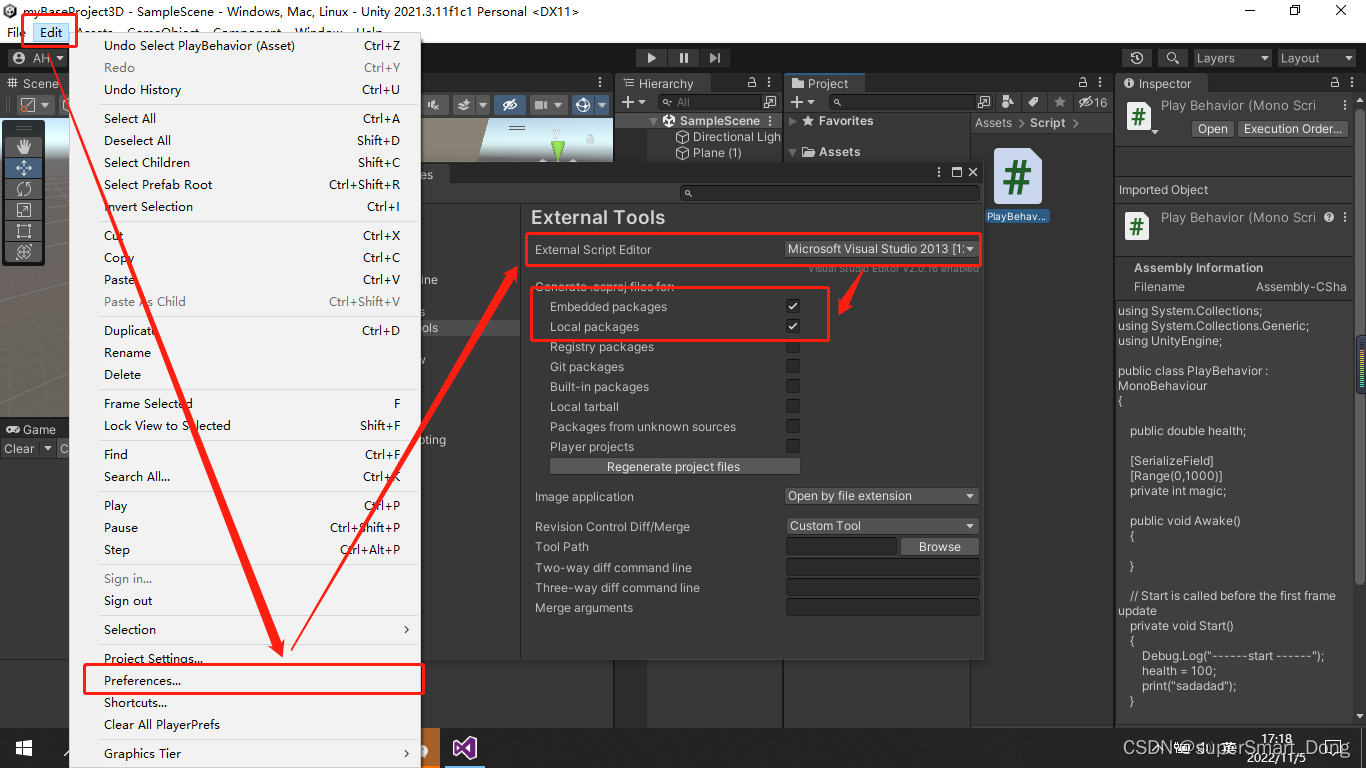Screen dimensions: 1366x768
Task: Open the Project search window icon
Action: click(x=984, y=102)
